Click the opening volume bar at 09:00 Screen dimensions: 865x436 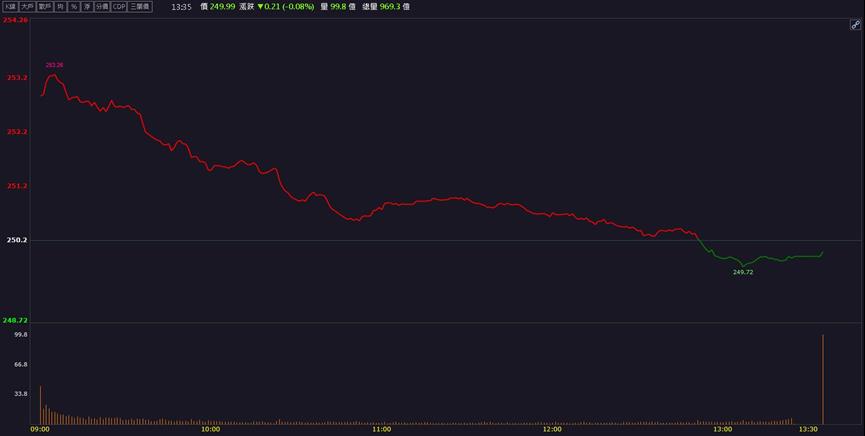[40, 405]
